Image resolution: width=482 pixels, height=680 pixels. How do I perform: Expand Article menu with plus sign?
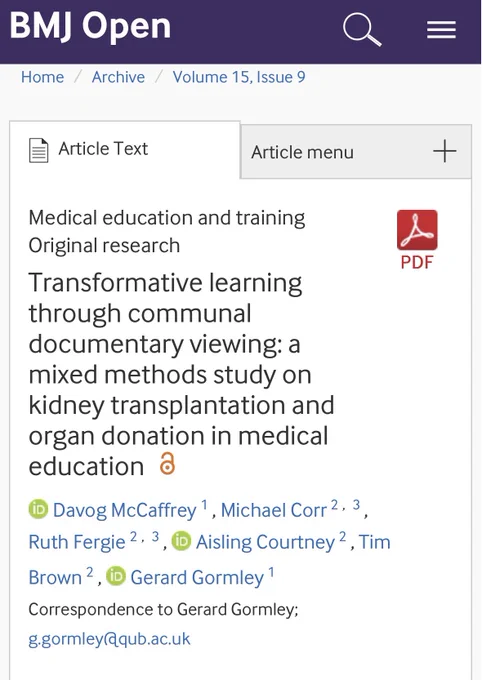[445, 151]
